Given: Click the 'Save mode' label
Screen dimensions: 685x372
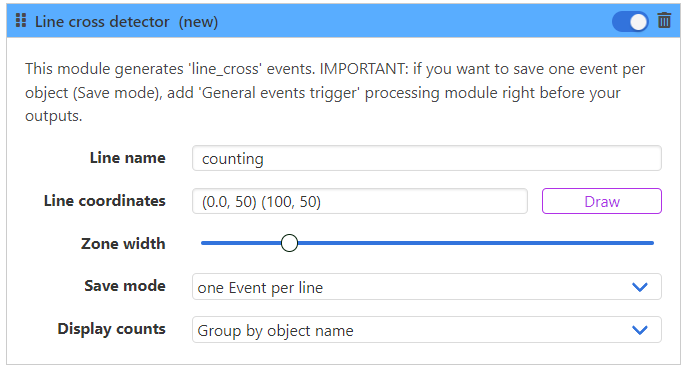Looking at the screenshot, I should [x=125, y=286].
